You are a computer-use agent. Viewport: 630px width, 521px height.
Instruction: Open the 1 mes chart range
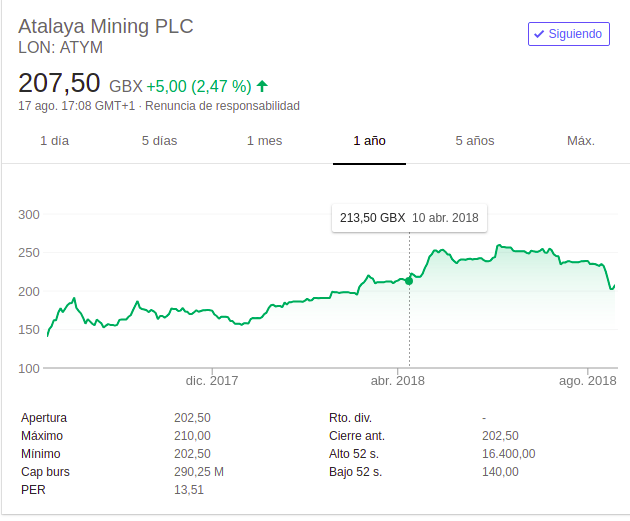(264, 141)
